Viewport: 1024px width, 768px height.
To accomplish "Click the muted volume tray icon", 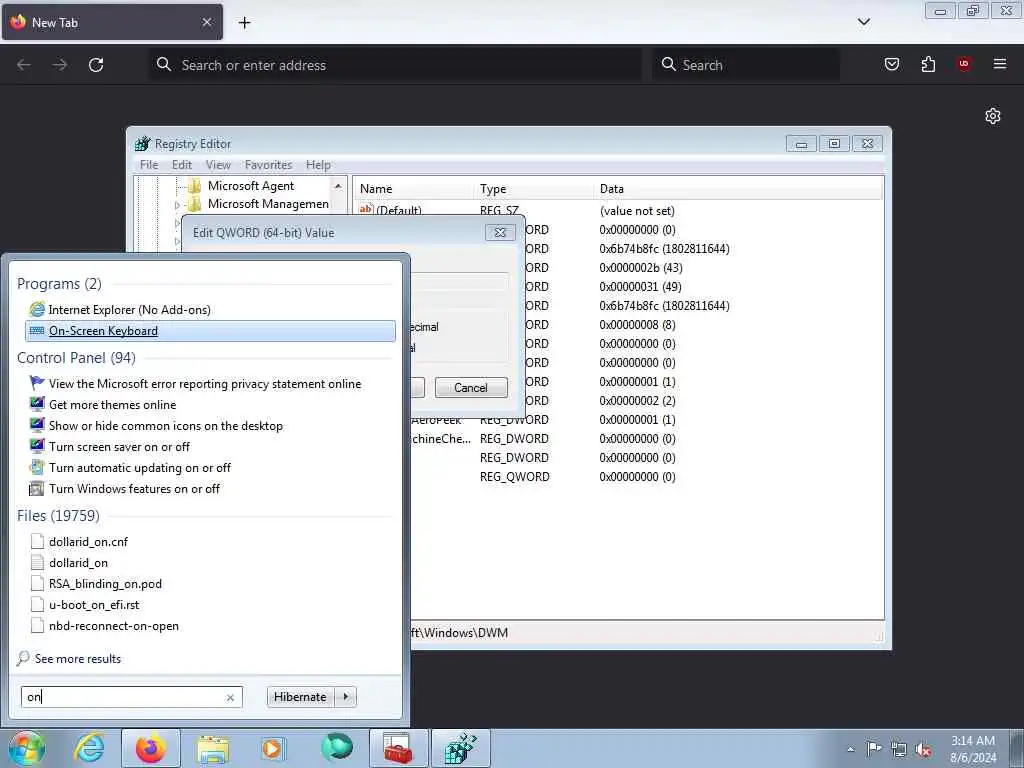I will pos(923,749).
